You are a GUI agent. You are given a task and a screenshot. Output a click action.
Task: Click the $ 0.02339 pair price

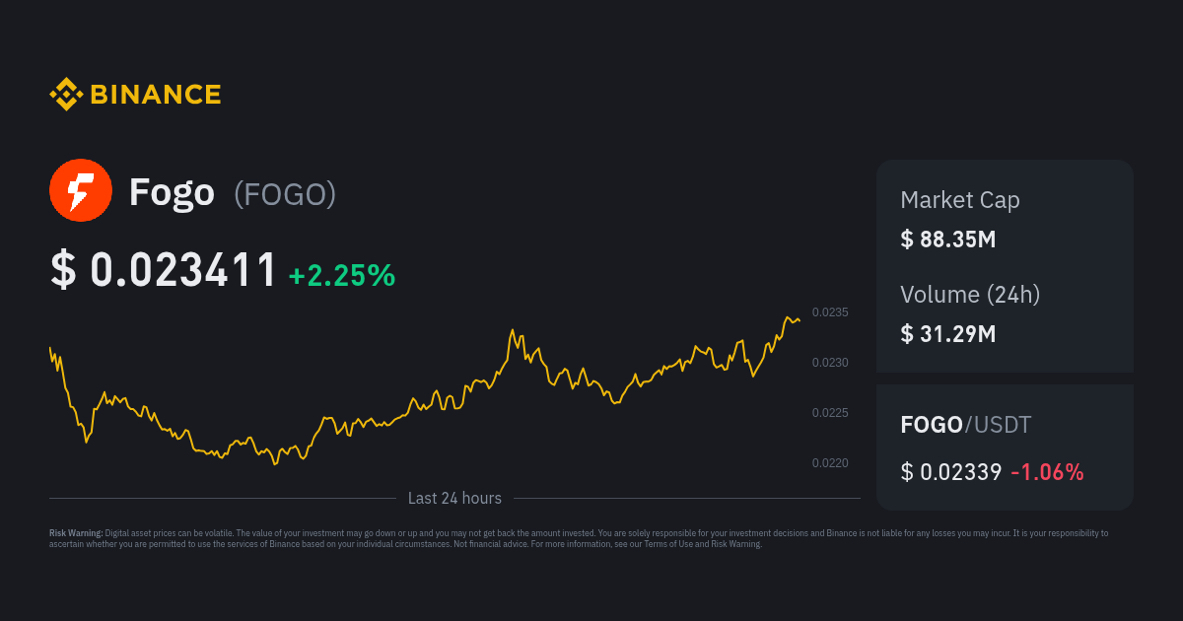coord(951,472)
